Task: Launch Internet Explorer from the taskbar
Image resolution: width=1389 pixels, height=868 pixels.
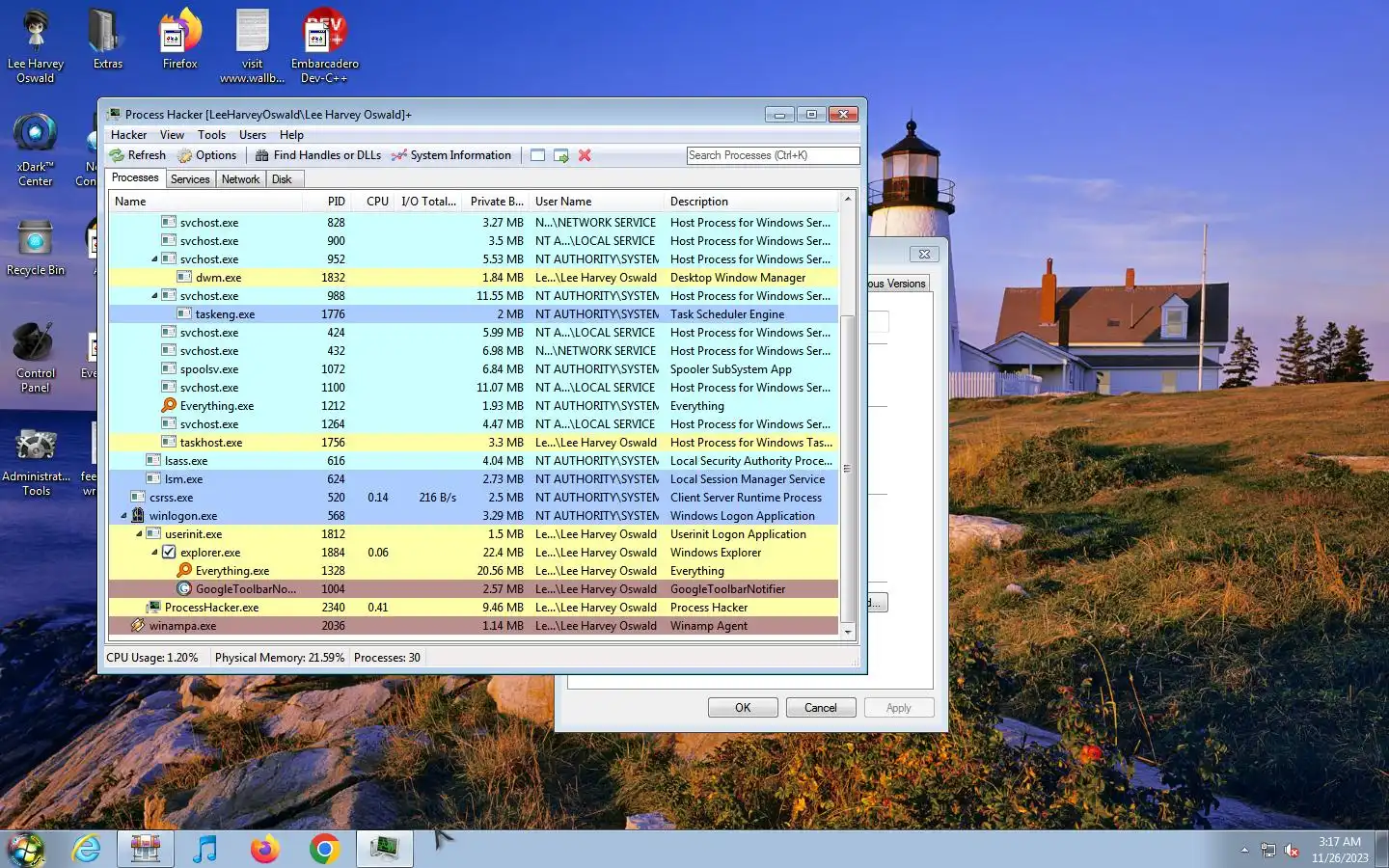Action: tap(87, 850)
